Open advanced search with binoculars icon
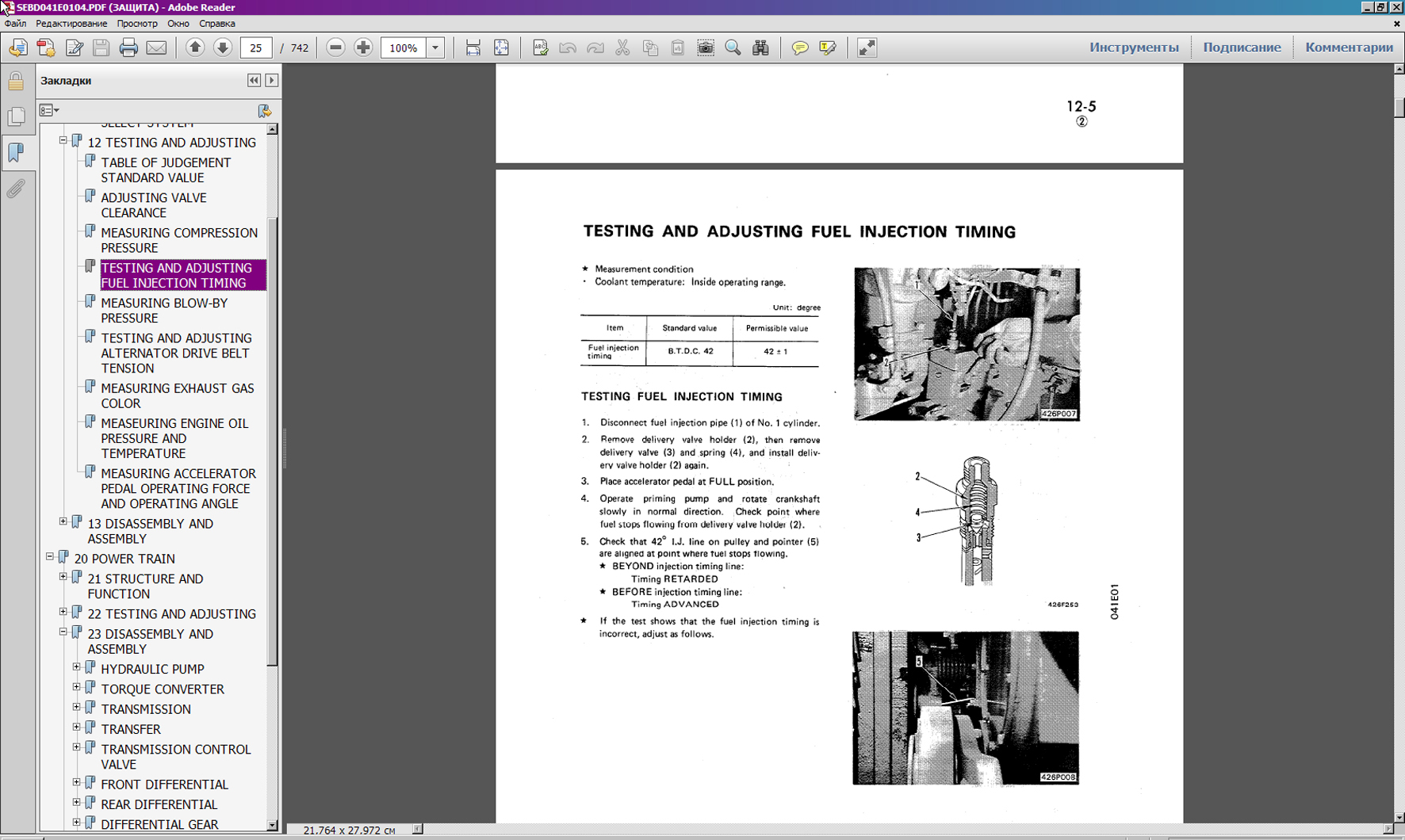The height and width of the screenshot is (840, 1405). point(760,48)
